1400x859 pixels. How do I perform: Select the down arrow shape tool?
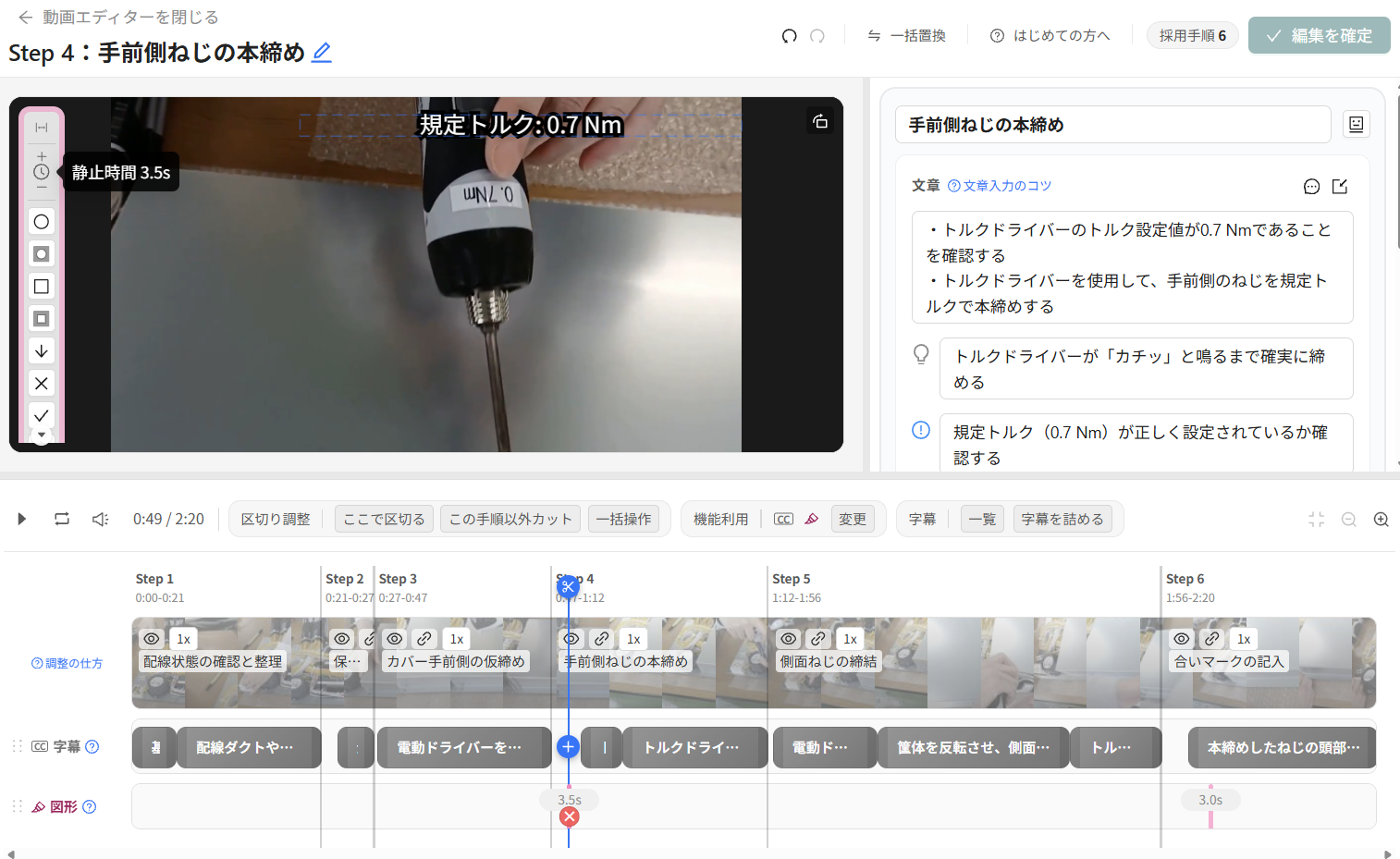pos(42,351)
